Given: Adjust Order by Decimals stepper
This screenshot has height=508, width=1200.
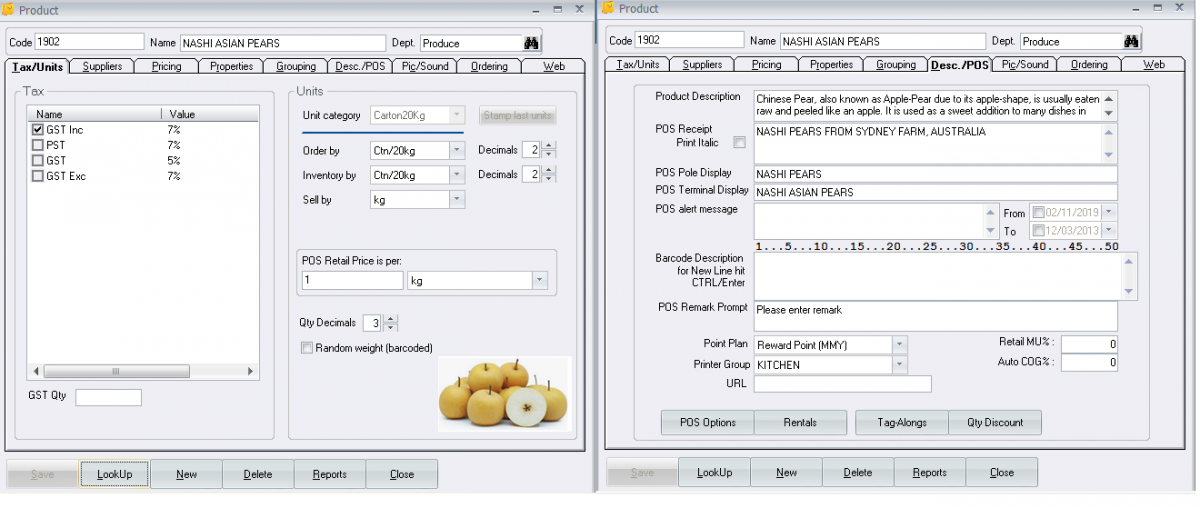Looking at the screenshot, I should (549, 150).
